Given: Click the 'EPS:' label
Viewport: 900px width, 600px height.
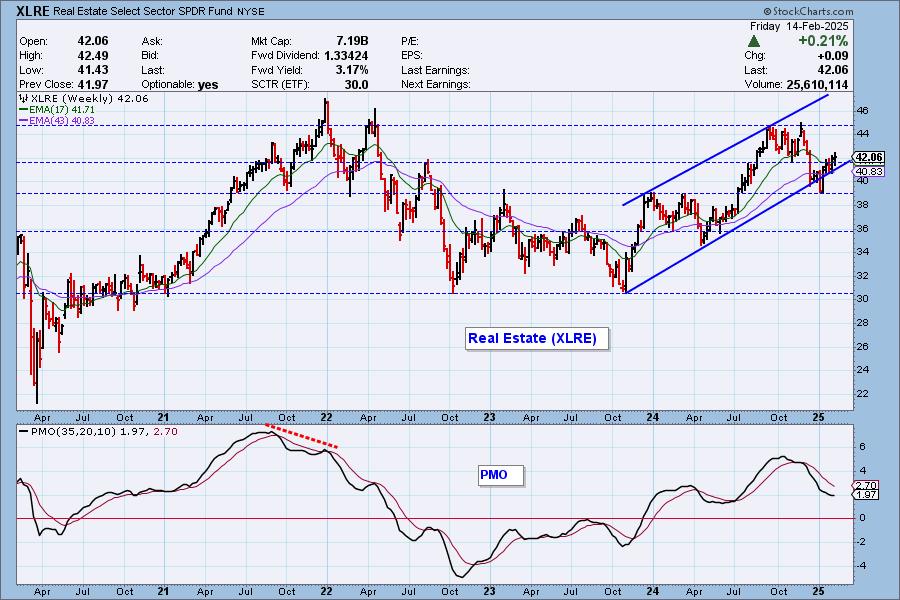Looking at the screenshot, I should coord(412,56).
